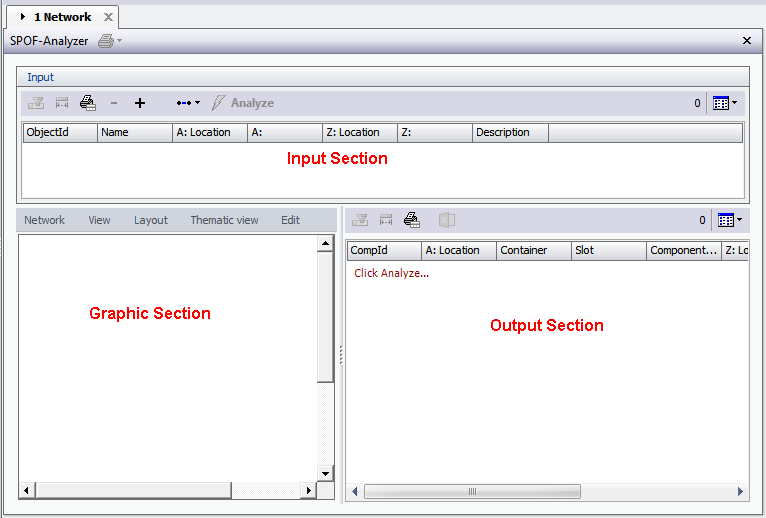Open the Layout menu

(x=151, y=220)
